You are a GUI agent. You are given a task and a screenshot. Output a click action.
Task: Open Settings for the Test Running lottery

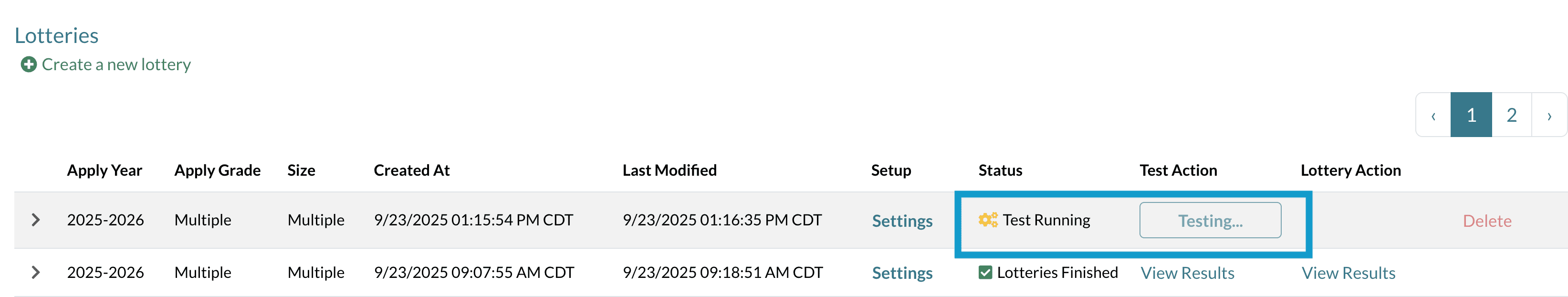(901, 220)
